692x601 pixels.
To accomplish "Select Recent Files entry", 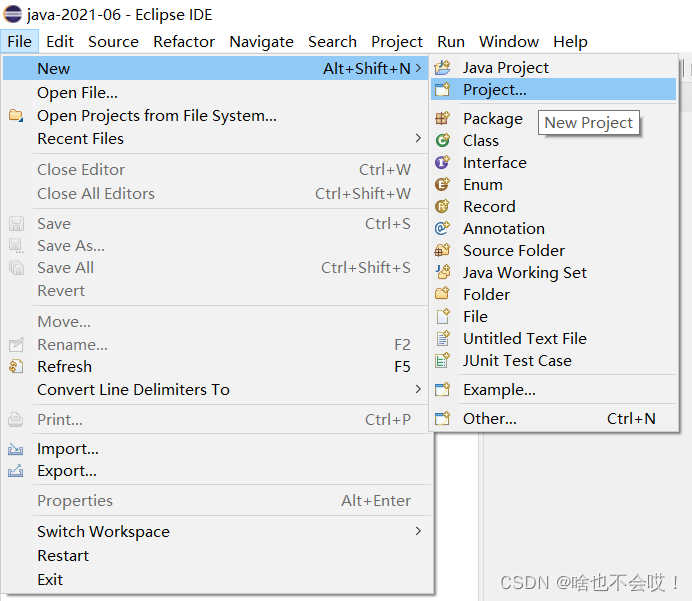I will (216, 139).
